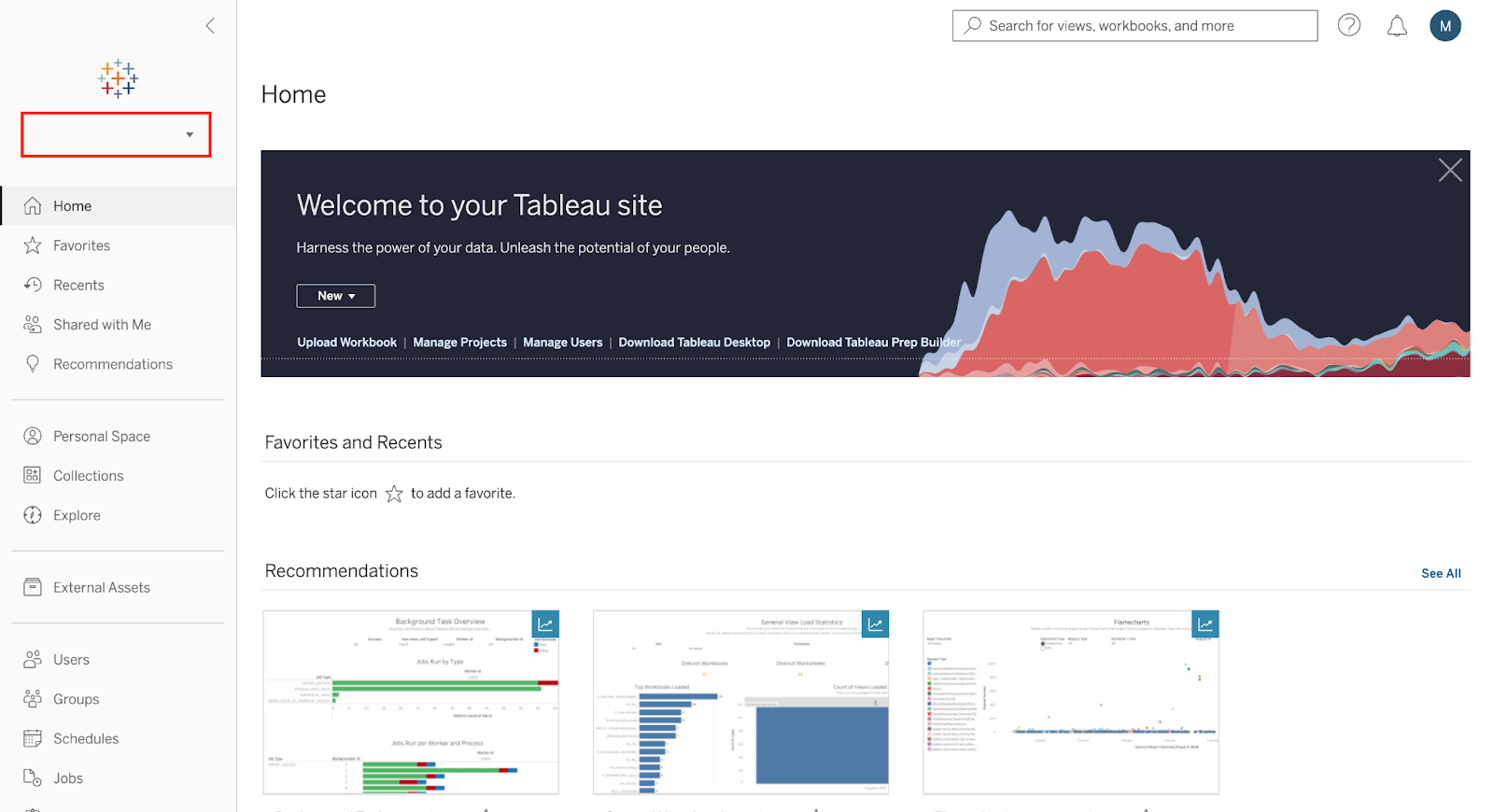Click the Personal Space user icon
Screen dimensions: 1494x812
tap(33, 436)
